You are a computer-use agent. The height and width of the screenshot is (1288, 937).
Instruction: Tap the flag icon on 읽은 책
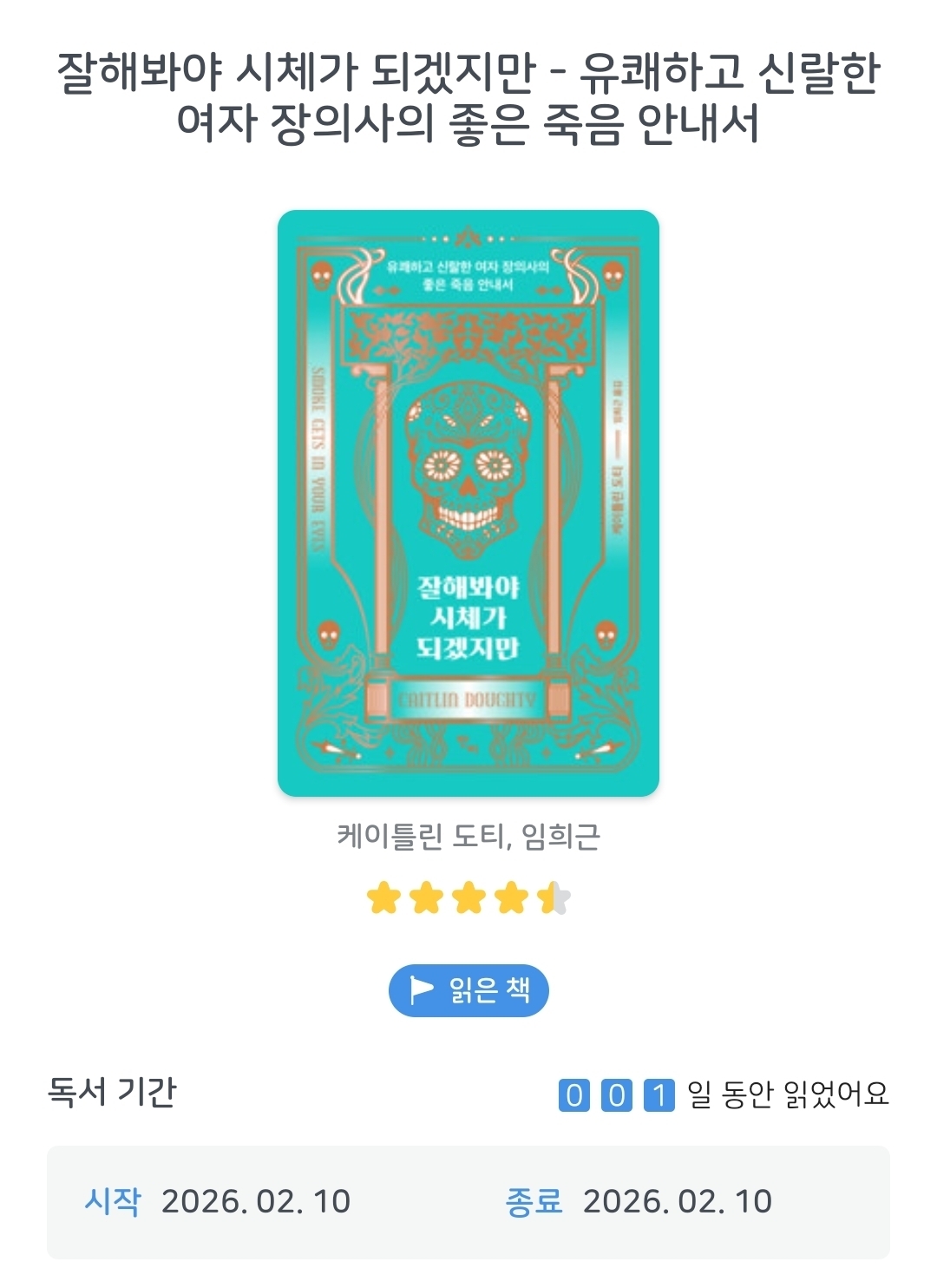point(421,990)
